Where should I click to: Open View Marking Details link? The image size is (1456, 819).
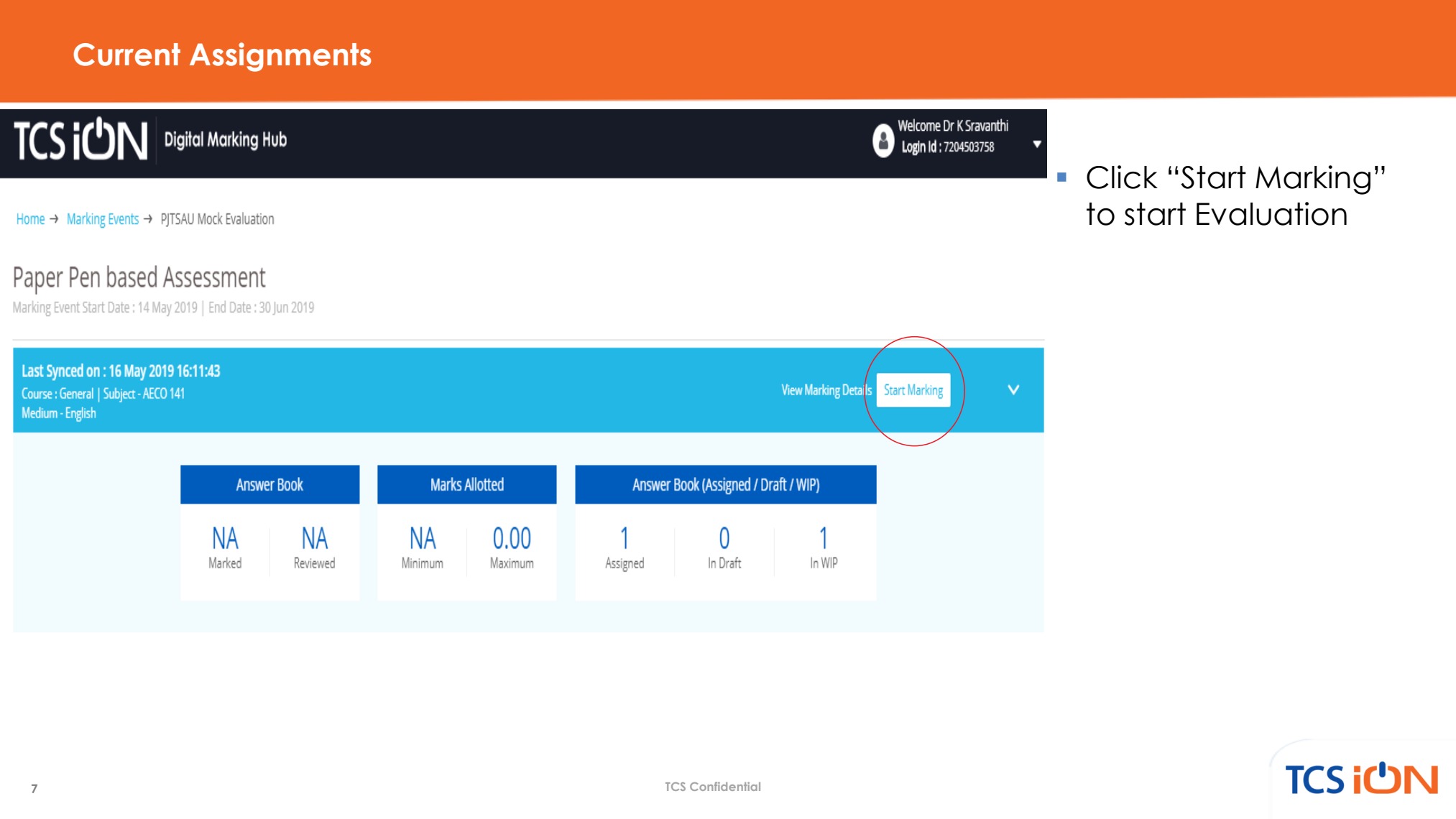tap(826, 390)
